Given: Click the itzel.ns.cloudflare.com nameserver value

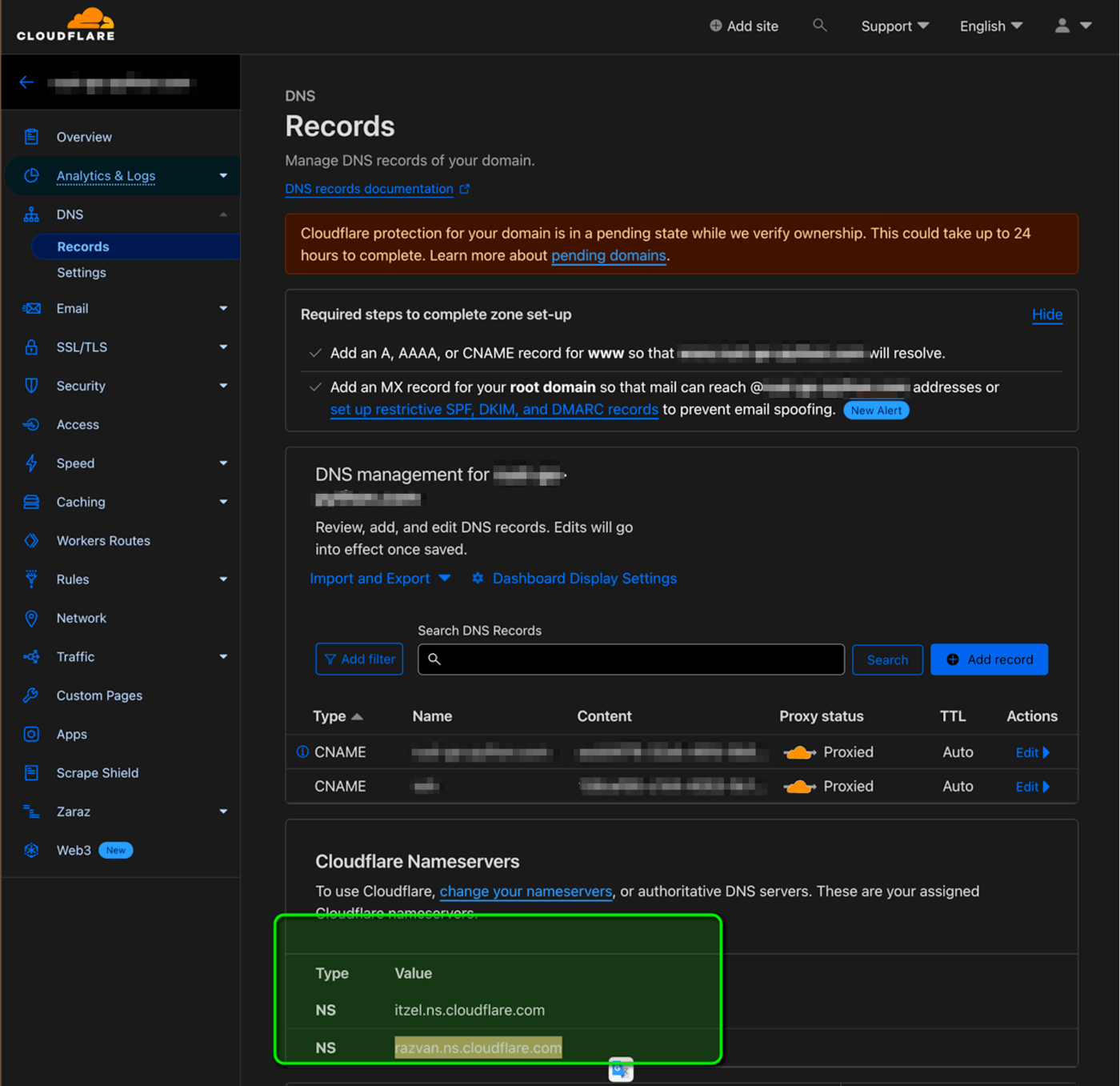Looking at the screenshot, I should pyautogui.click(x=470, y=1010).
